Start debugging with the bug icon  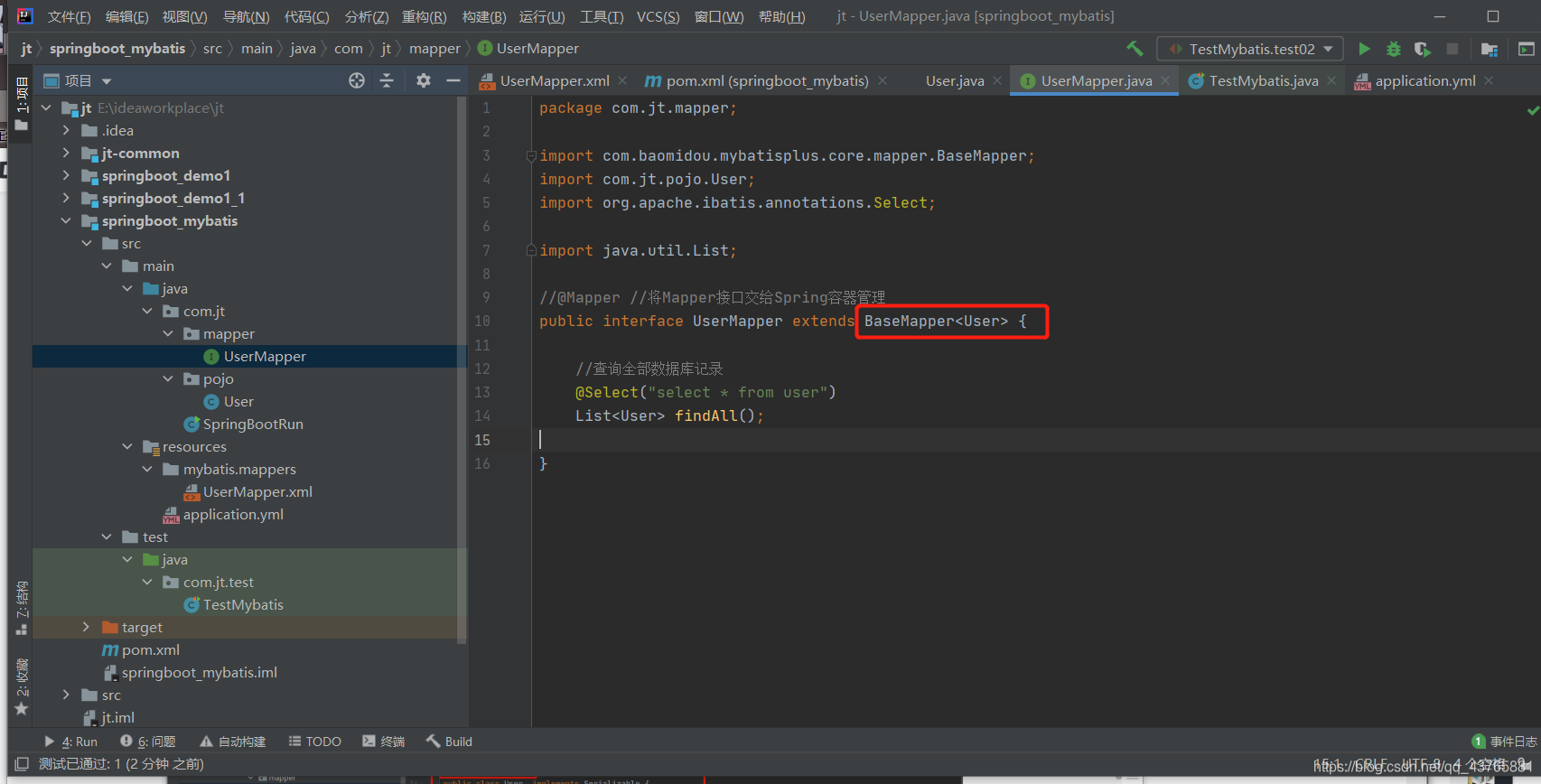1394,49
